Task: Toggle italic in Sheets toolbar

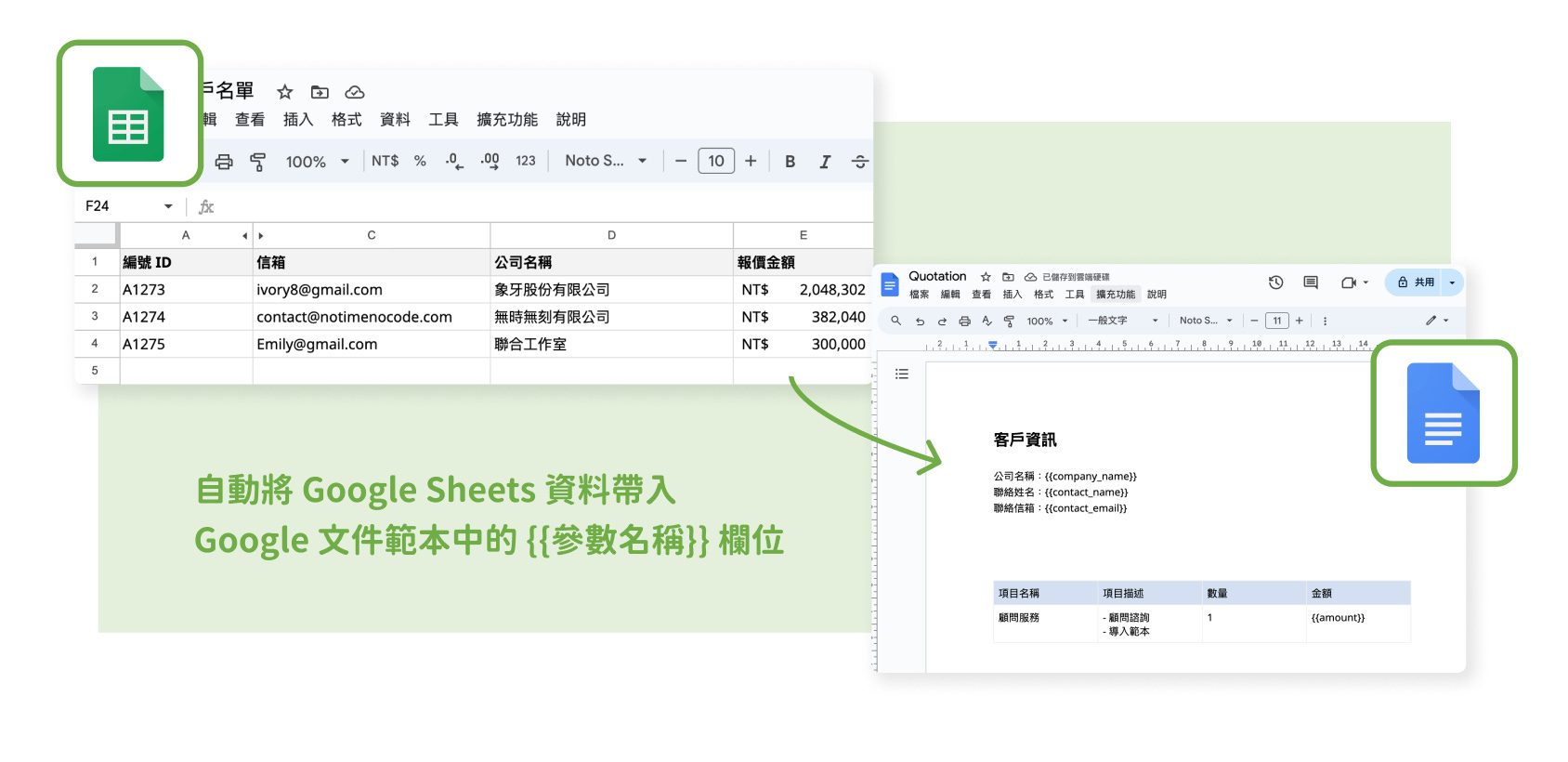Action: 825,162
